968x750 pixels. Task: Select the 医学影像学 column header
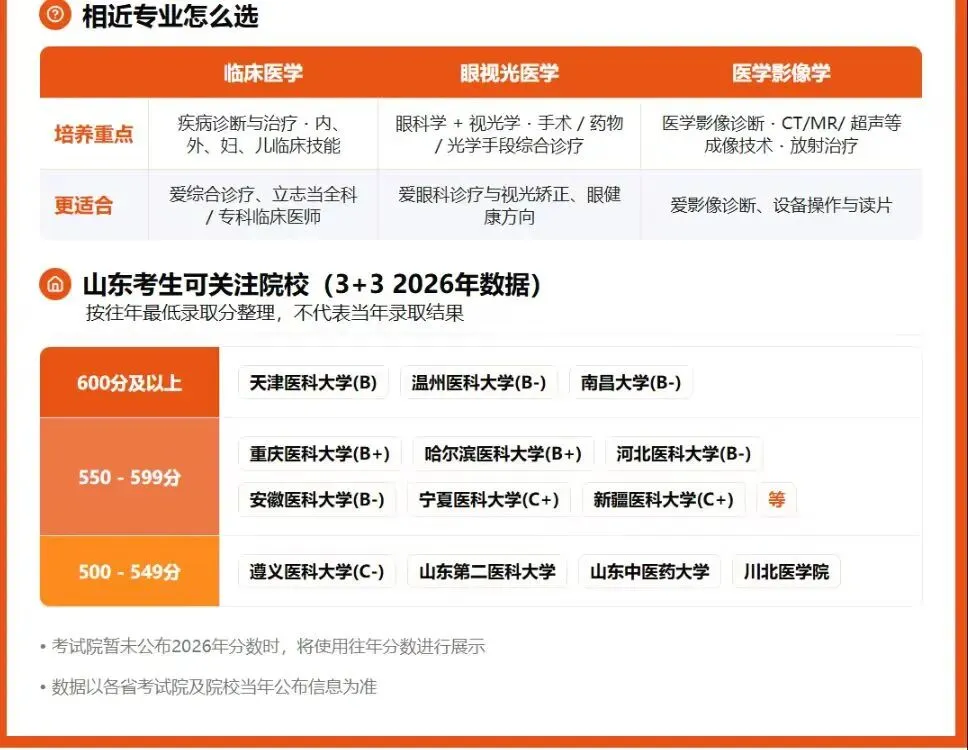click(x=781, y=73)
